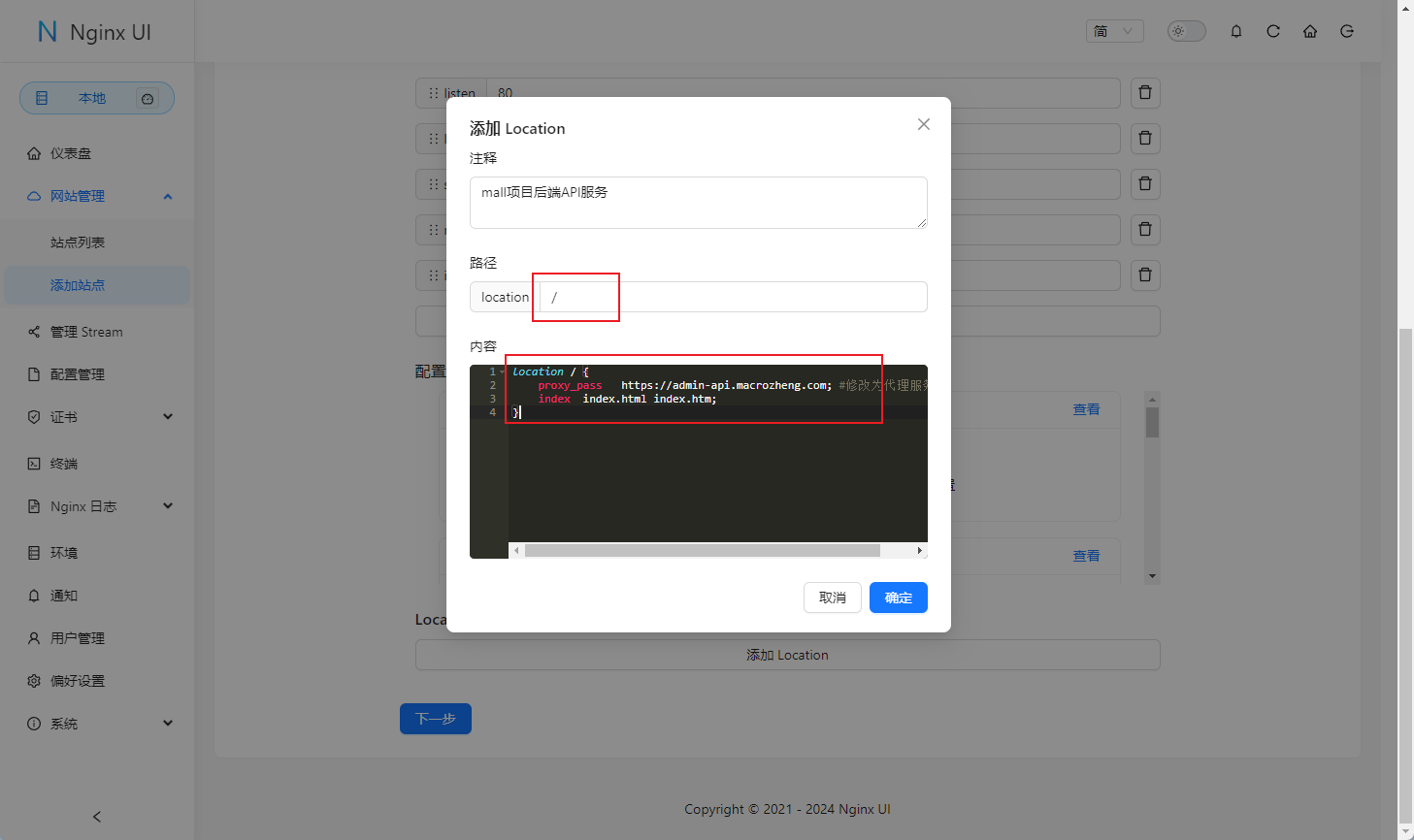The image size is (1414, 840).
Task: Expand the 系统 submenu chevron
Action: click(x=168, y=724)
